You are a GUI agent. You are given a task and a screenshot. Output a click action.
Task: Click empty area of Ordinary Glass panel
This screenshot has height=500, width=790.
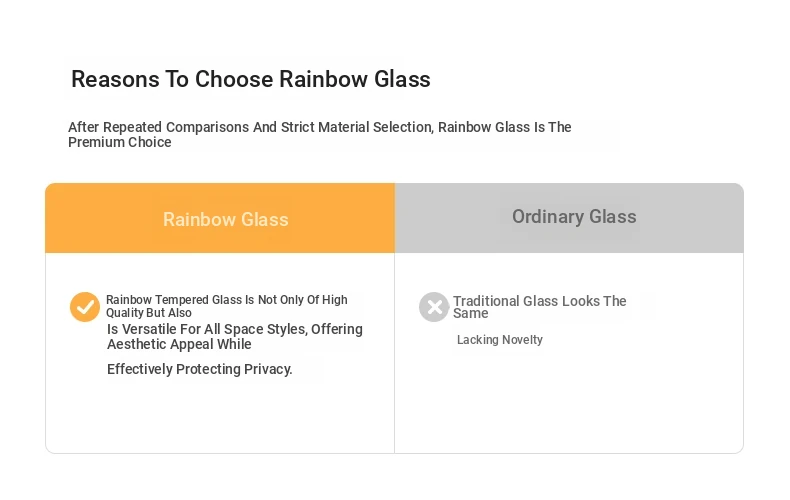coord(569,403)
